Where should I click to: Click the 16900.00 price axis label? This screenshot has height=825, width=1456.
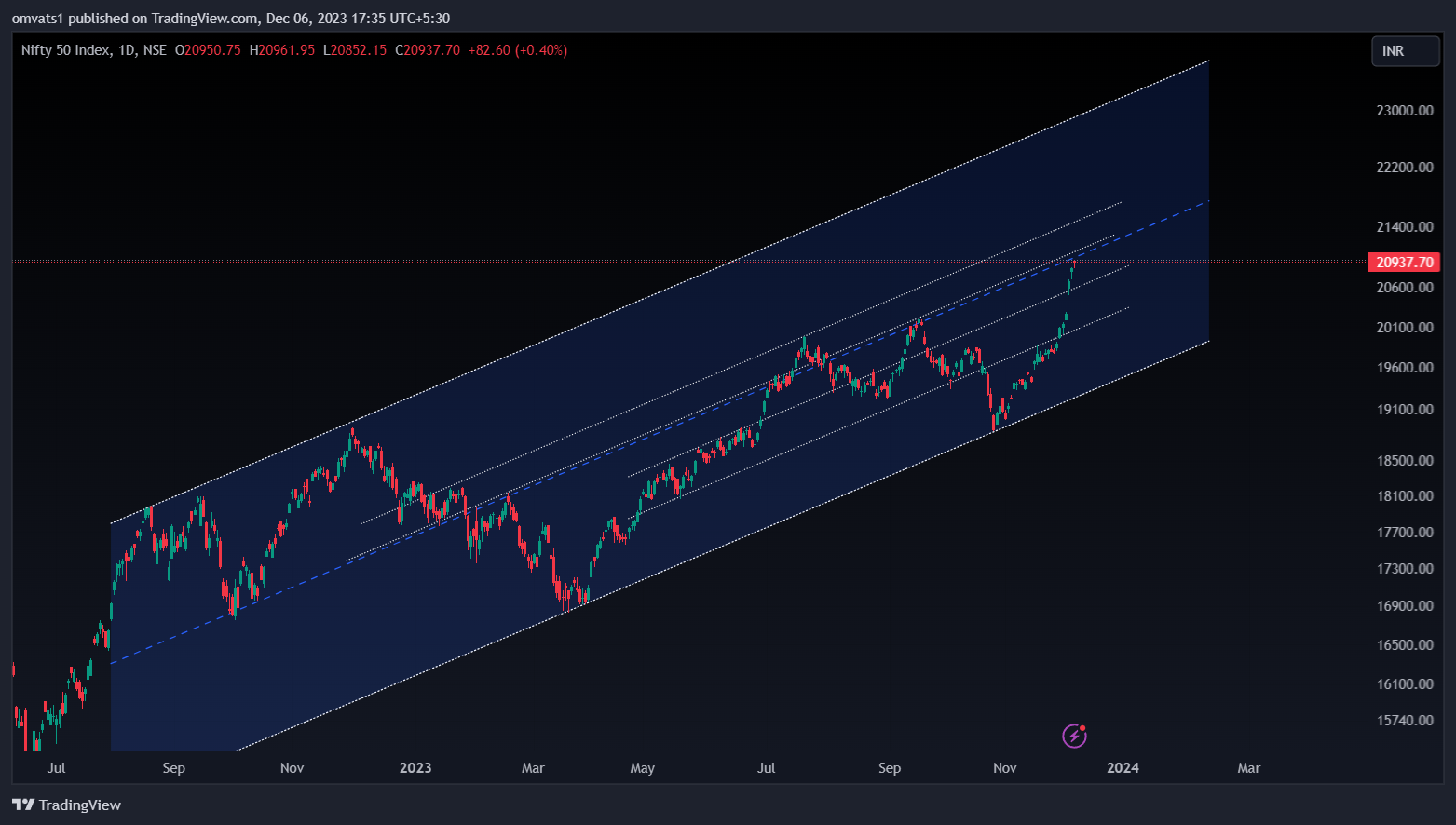(x=1405, y=605)
